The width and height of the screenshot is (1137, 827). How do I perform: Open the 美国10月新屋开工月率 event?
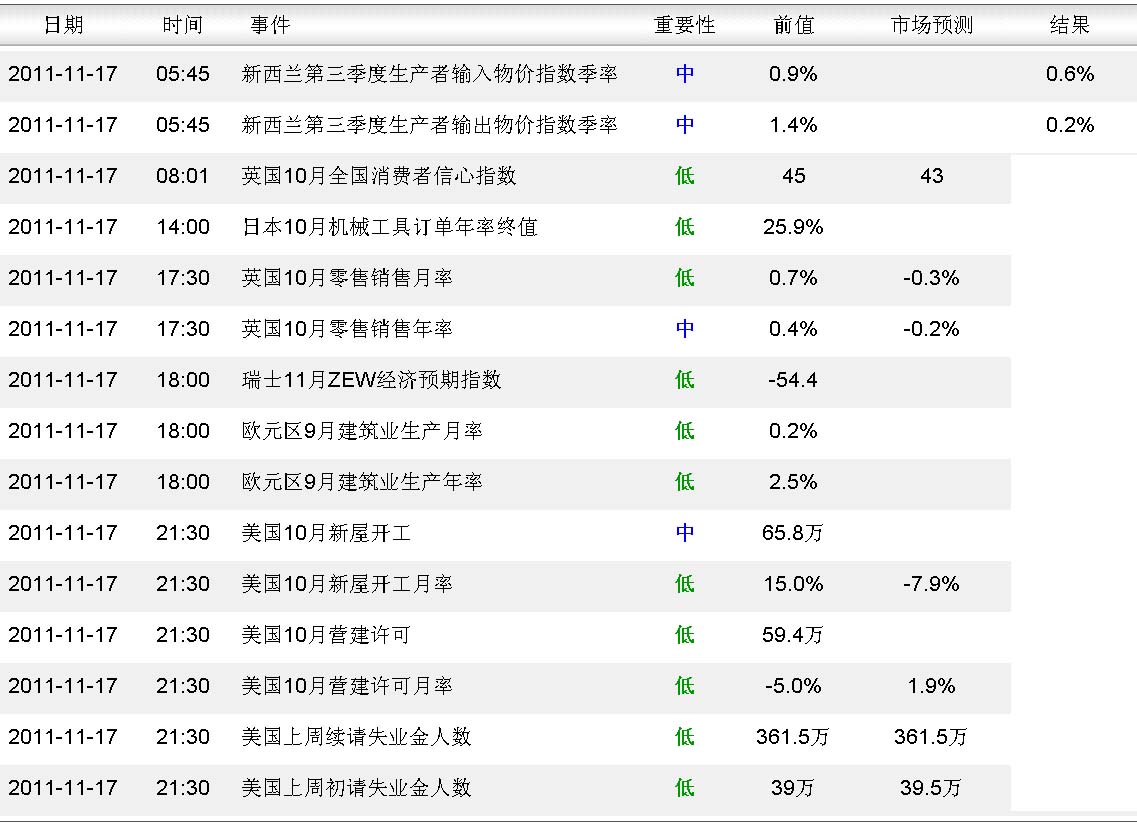347,584
